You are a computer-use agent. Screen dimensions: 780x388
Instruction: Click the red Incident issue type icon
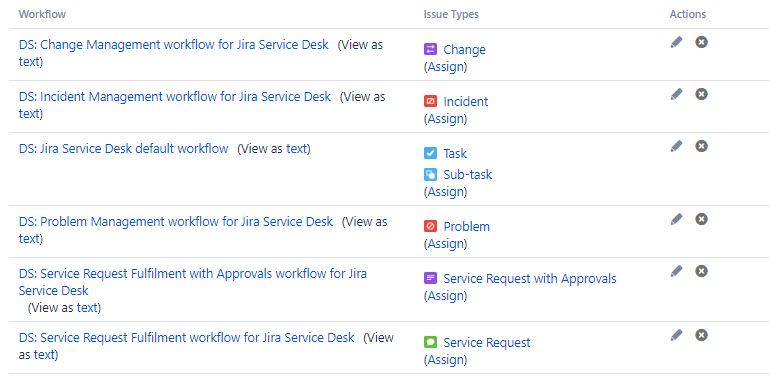click(430, 101)
